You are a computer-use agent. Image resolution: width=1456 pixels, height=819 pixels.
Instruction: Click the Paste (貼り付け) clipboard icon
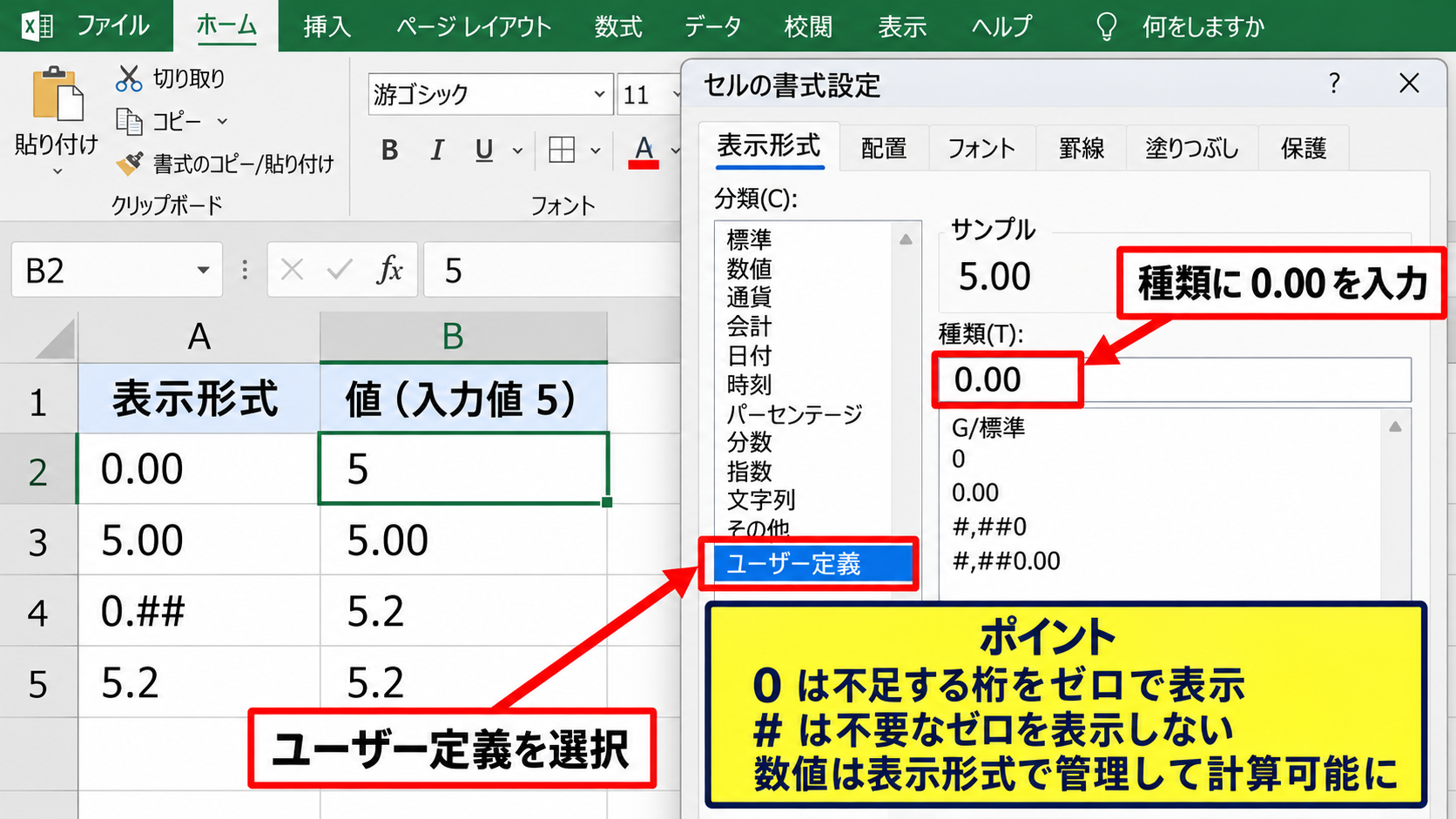(x=57, y=94)
